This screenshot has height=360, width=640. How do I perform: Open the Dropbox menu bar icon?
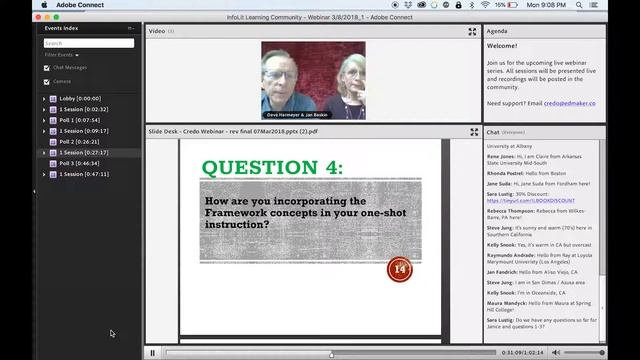click(408, 5)
